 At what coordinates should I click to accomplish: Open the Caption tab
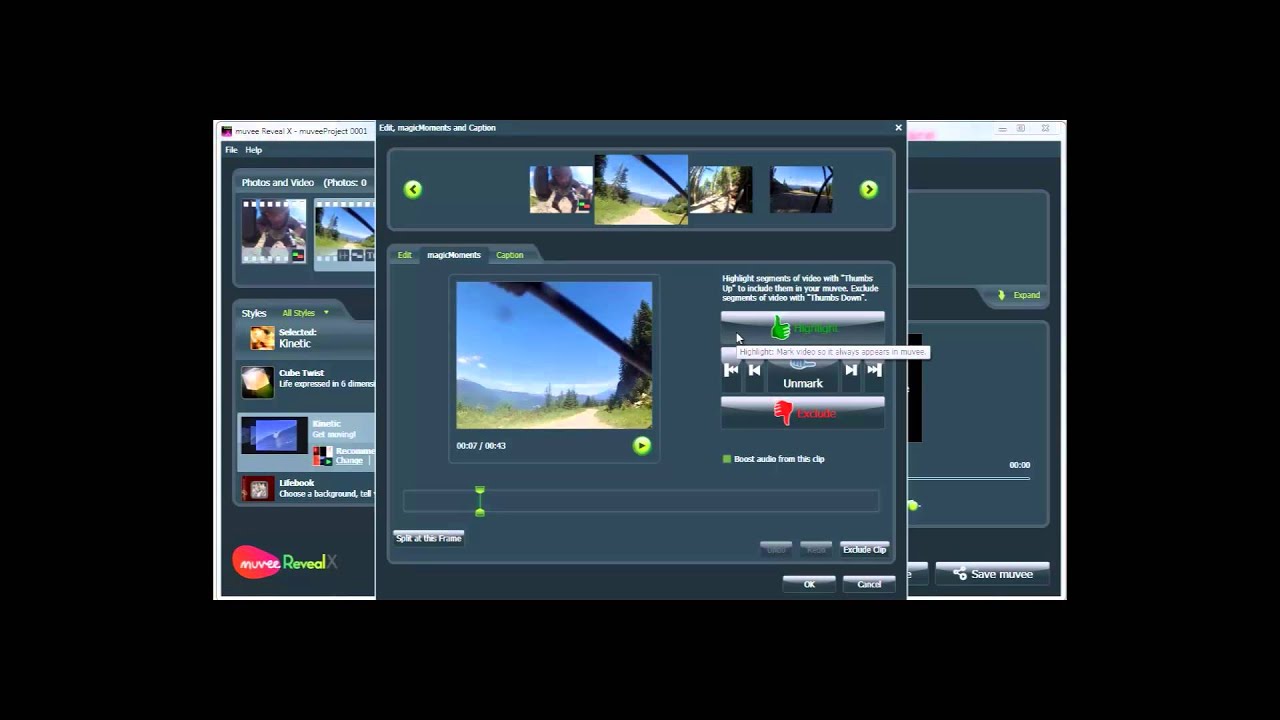point(510,255)
